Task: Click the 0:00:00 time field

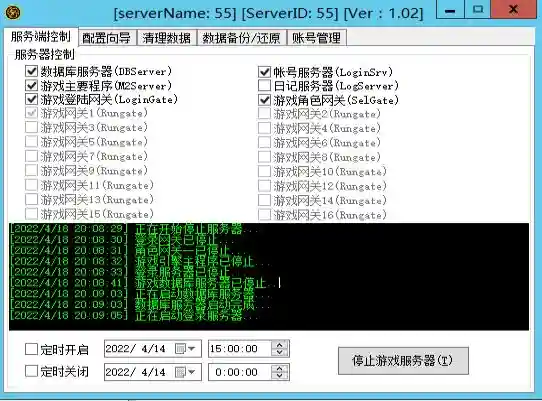Action: coord(249,372)
